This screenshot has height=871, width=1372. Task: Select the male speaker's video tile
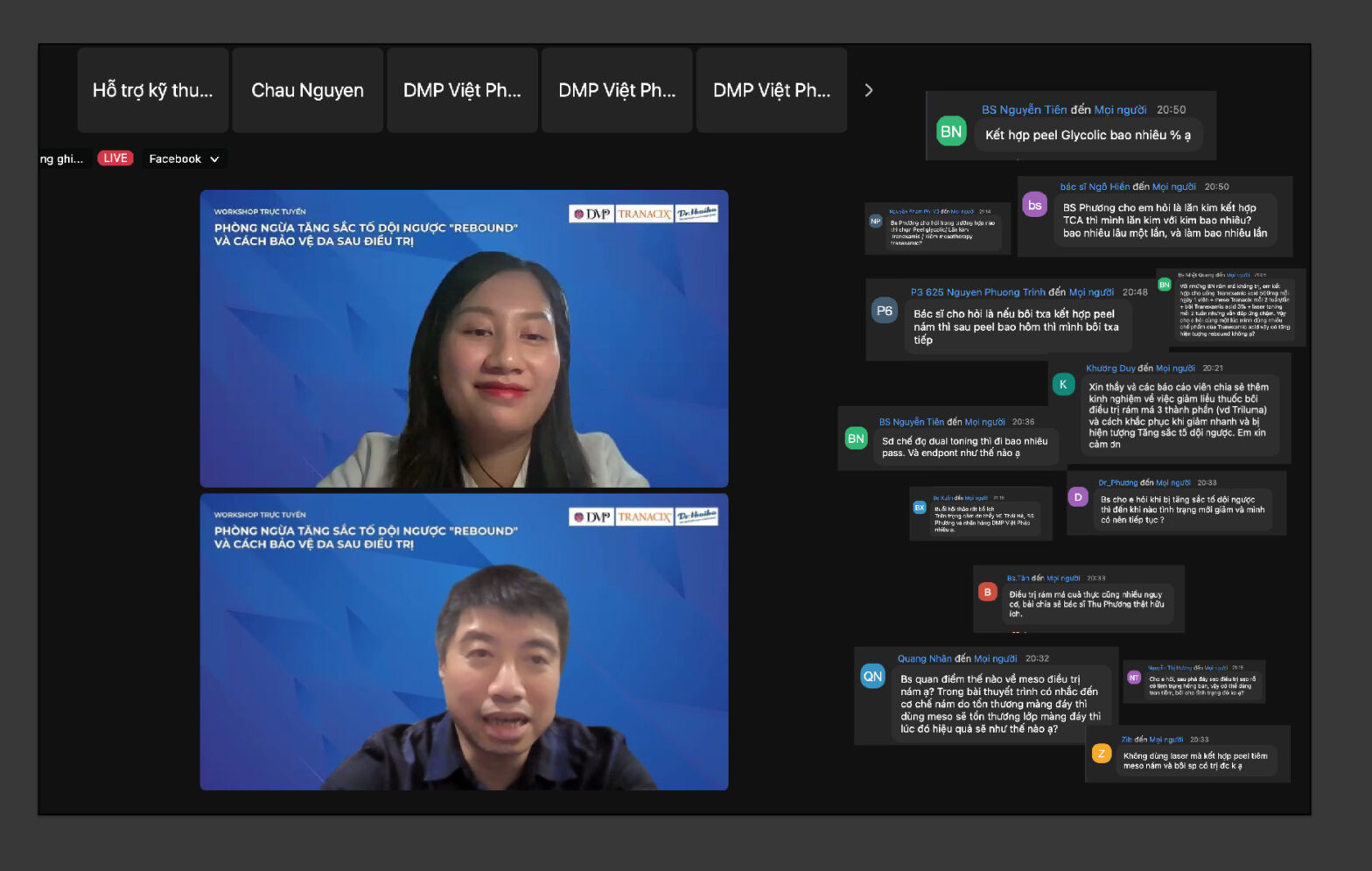pos(464,642)
